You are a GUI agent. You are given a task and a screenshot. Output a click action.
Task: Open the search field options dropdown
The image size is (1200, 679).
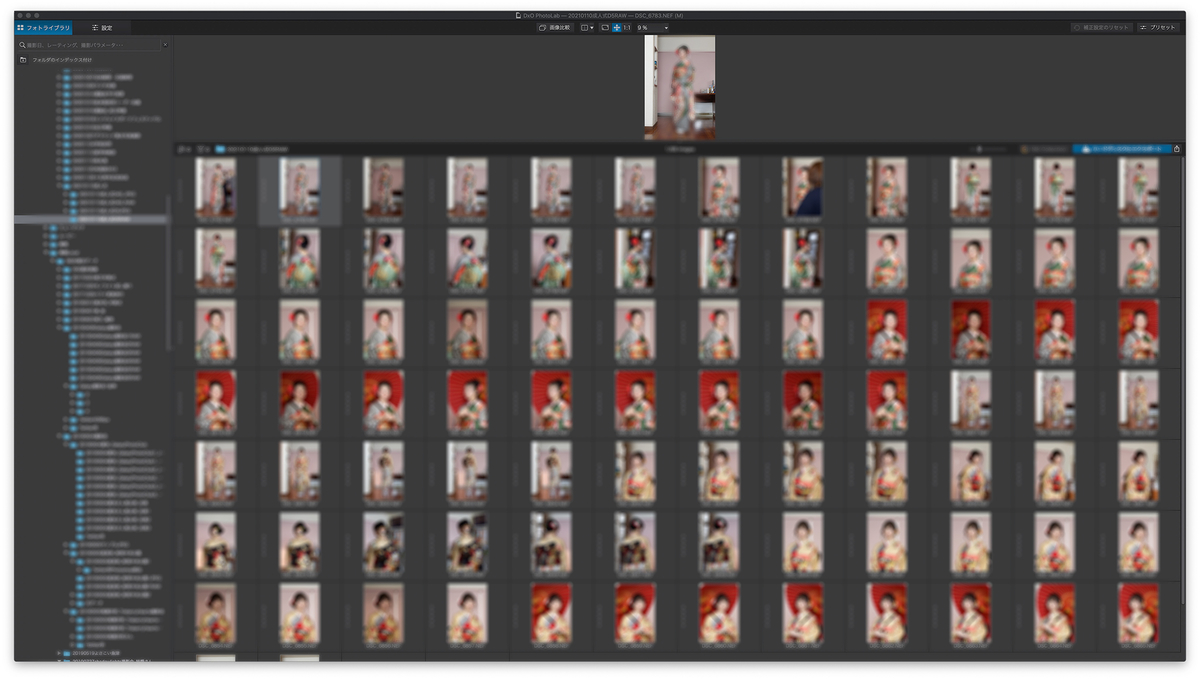pos(165,45)
